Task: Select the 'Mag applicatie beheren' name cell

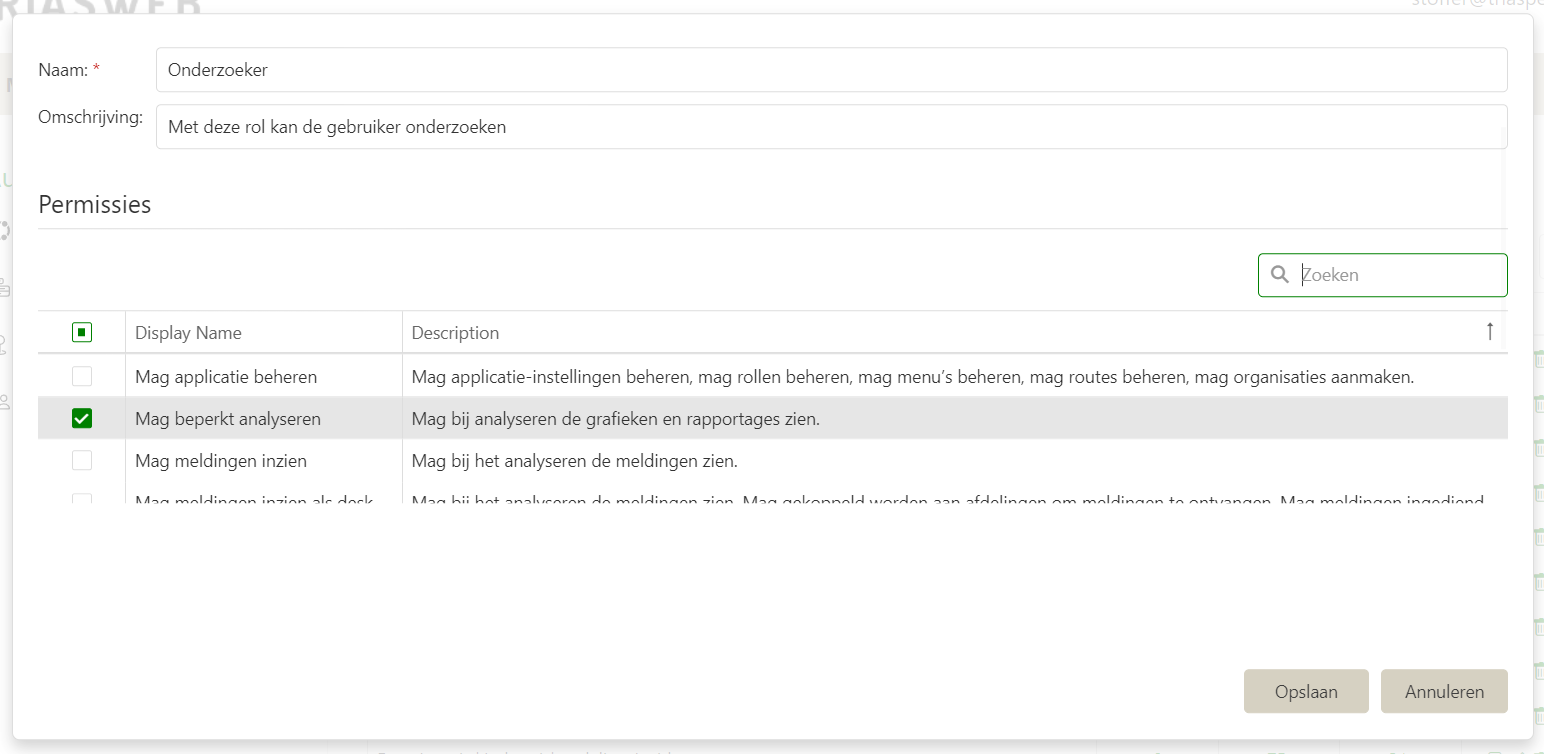Action: (226, 377)
